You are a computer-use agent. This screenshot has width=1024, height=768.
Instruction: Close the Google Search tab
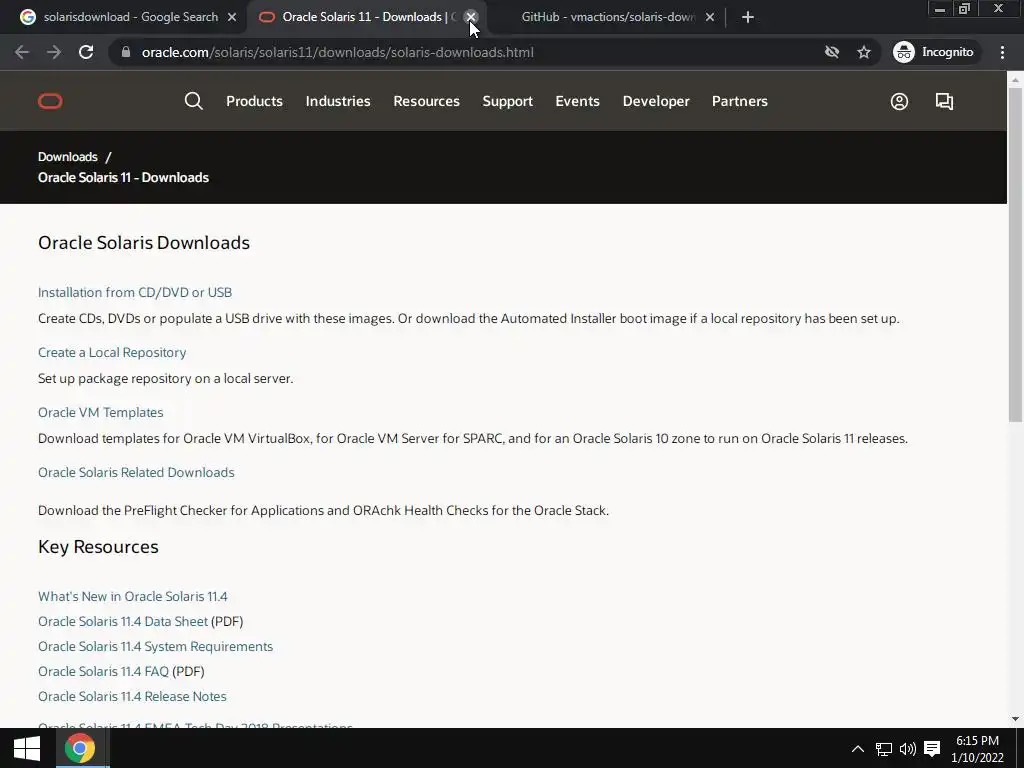[x=232, y=17]
